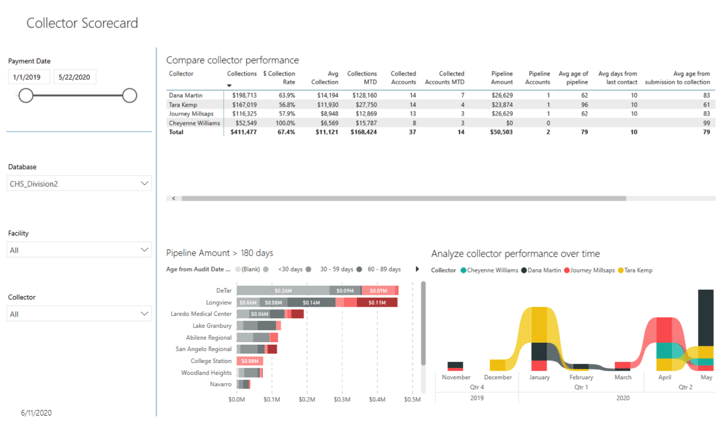Image resolution: width=716 pixels, height=422 pixels.
Task: Click the November axis label
Action: pyautogui.click(x=456, y=377)
